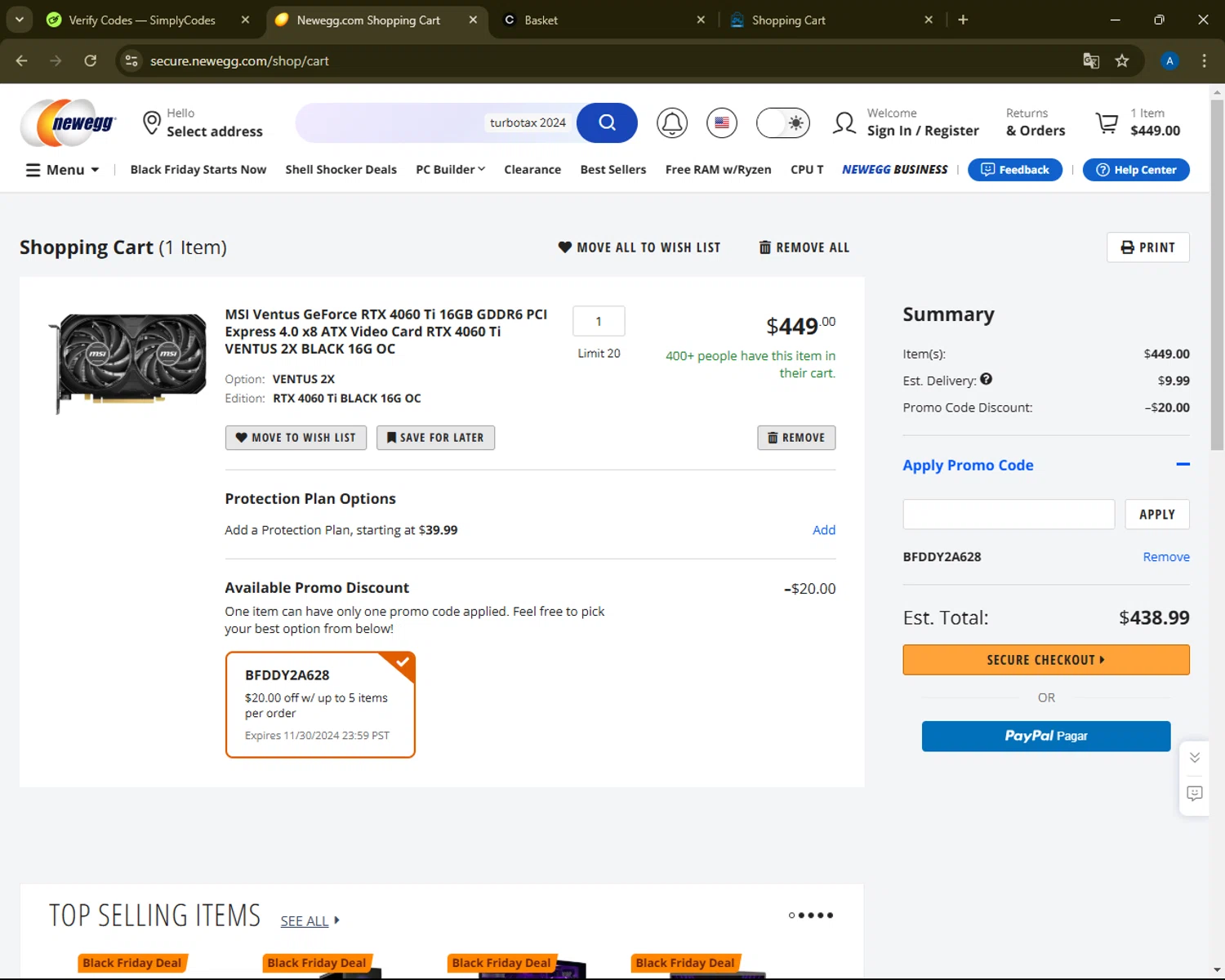The height and width of the screenshot is (980, 1225).
Task: Add a Protection Plan
Action: 824,530
